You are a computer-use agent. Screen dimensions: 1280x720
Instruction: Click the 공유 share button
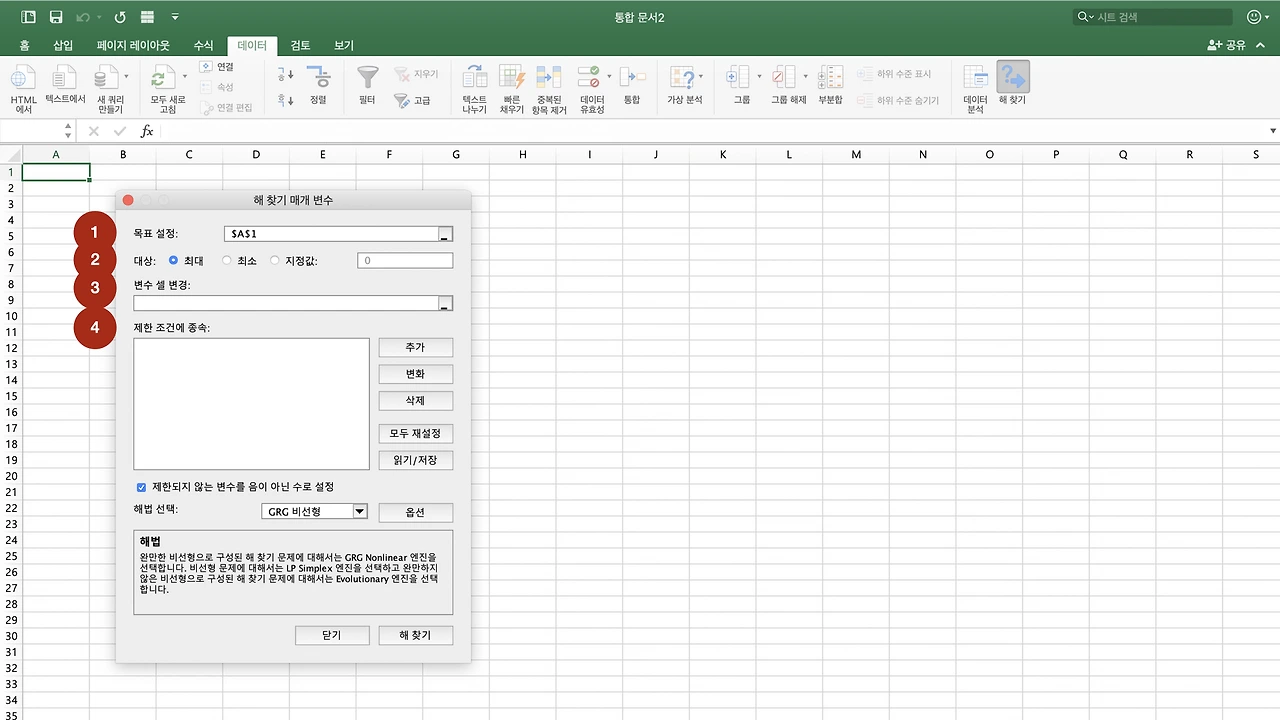(1227, 45)
